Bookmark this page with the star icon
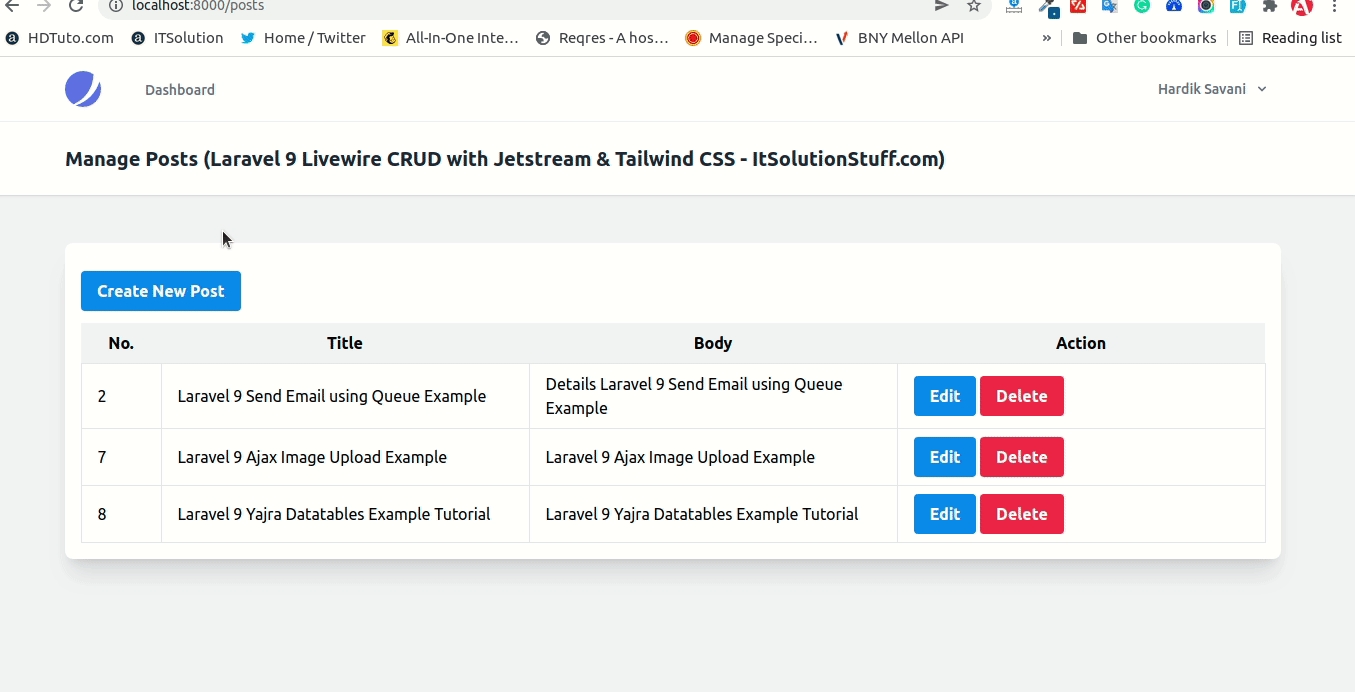1355x692 pixels. (973, 6)
